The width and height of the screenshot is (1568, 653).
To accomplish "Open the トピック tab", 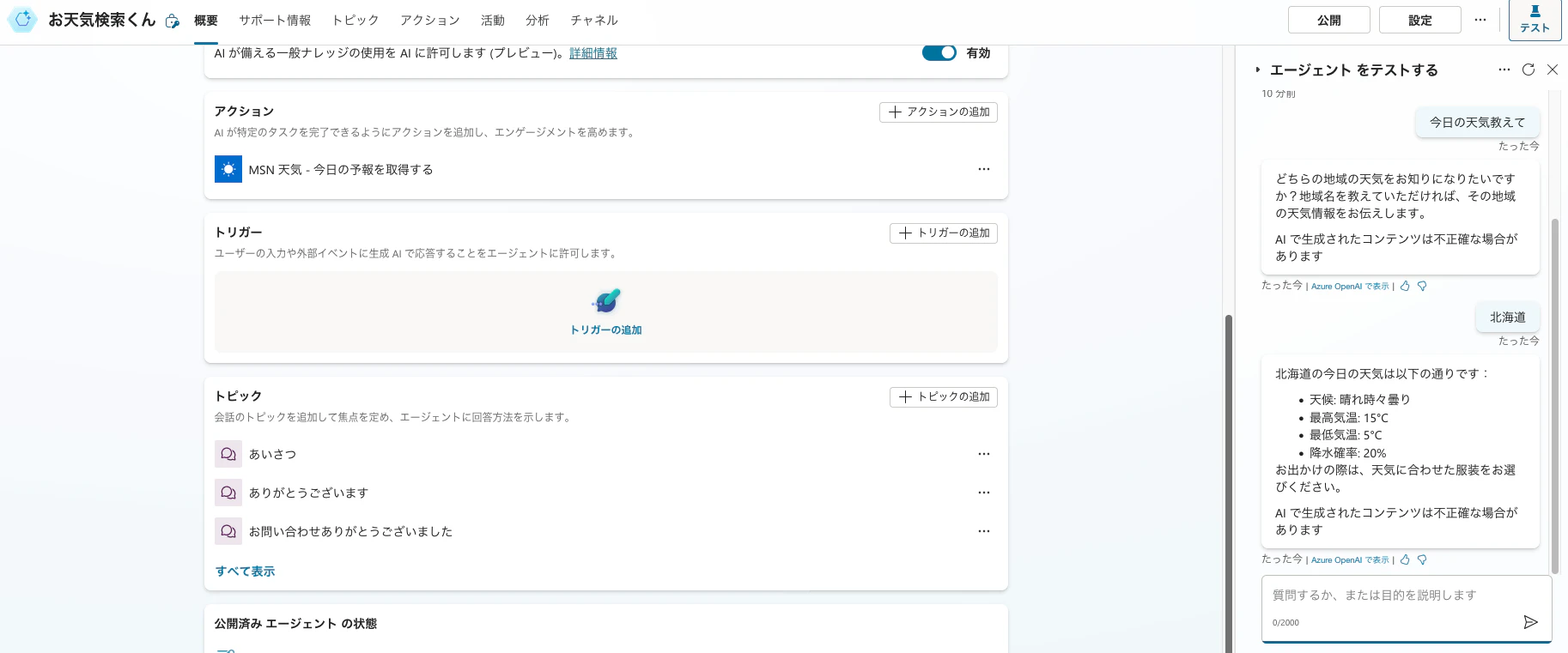I will pyautogui.click(x=356, y=20).
